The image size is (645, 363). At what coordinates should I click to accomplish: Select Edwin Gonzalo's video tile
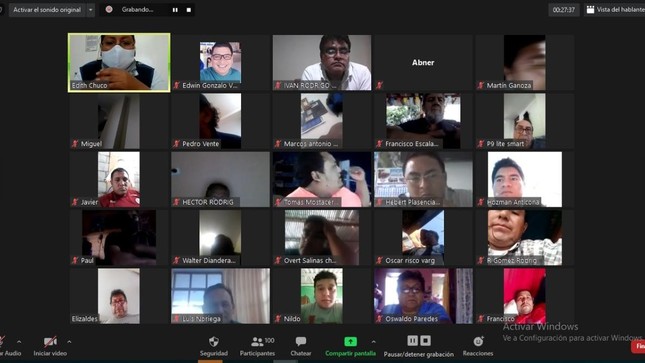[220, 63]
